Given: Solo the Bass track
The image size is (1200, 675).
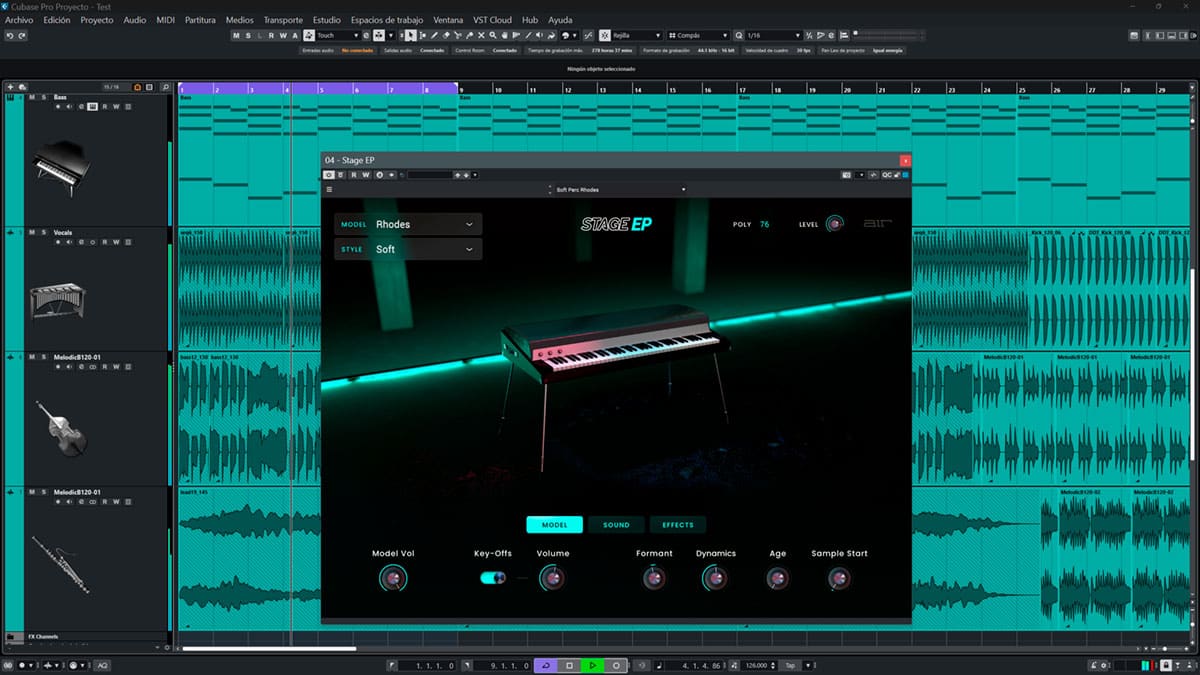Looking at the screenshot, I should pyautogui.click(x=44, y=97).
